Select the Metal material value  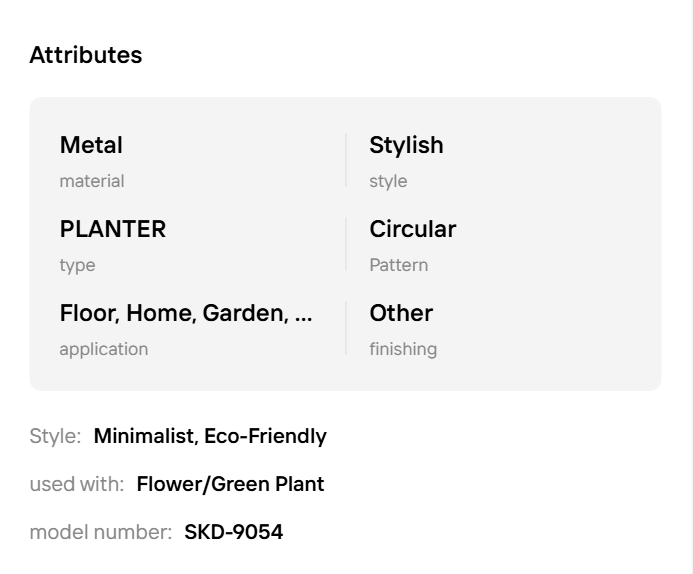[x=91, y=145]
